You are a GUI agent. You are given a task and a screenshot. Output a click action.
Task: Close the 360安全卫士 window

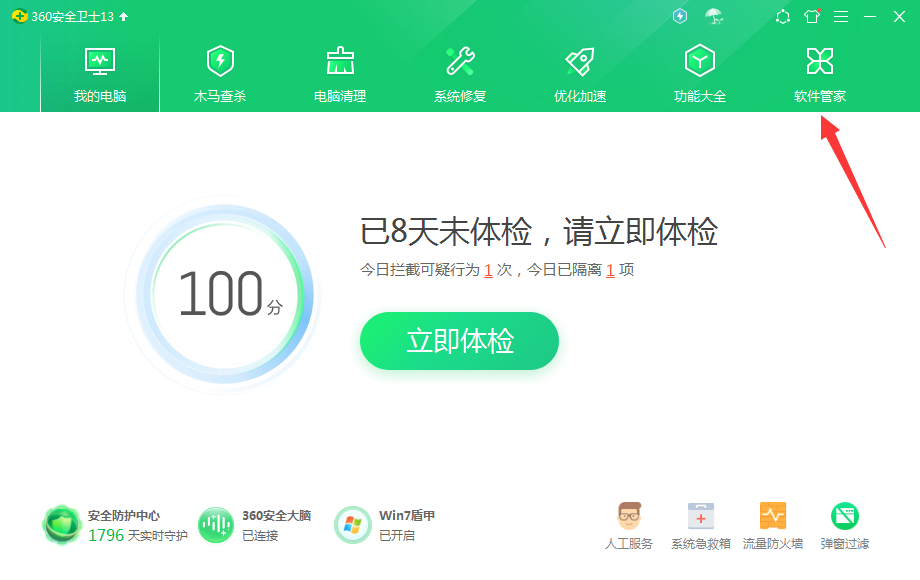899,16
